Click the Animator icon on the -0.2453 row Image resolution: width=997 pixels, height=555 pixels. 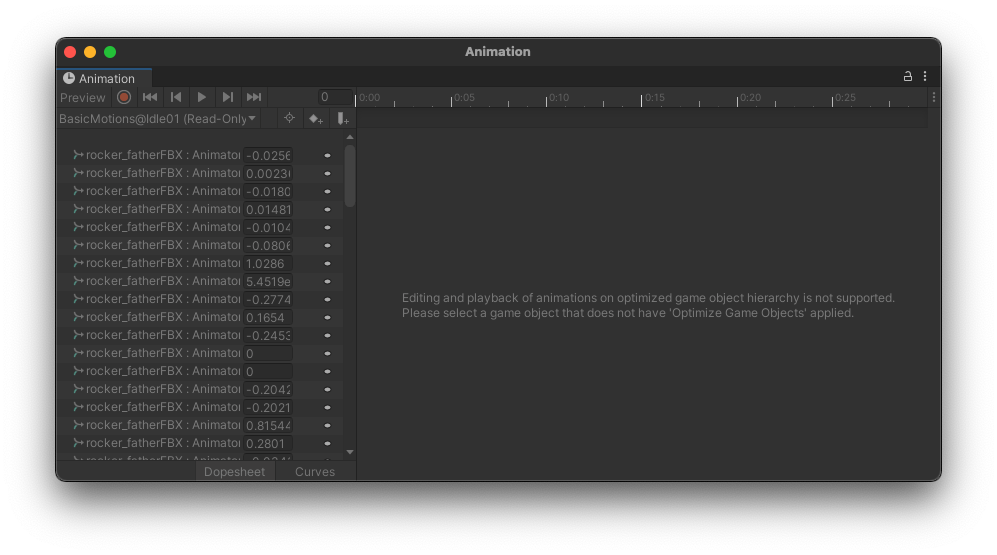point(78,335)
